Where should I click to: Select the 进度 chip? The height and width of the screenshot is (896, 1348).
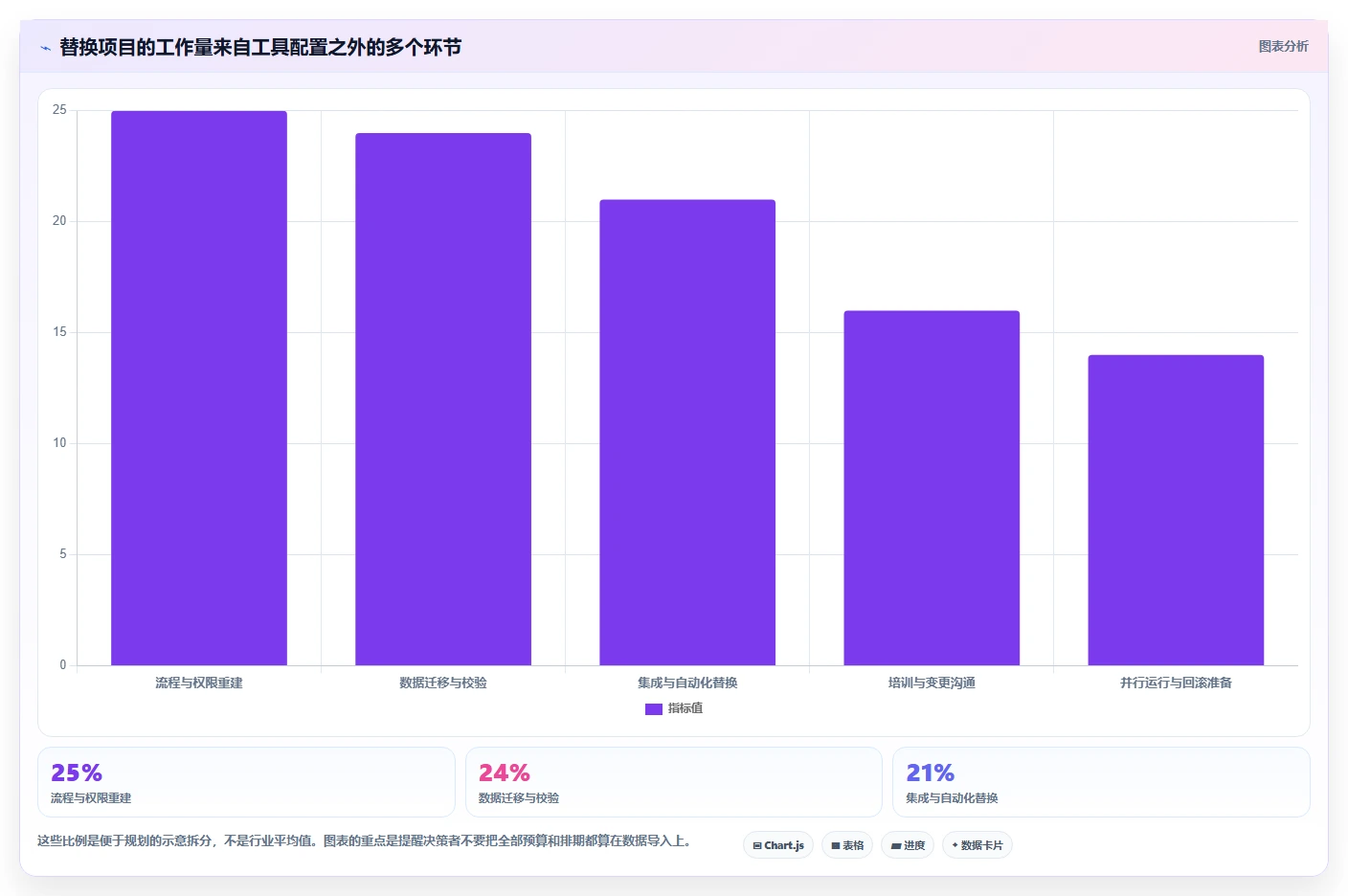(908, 845)
